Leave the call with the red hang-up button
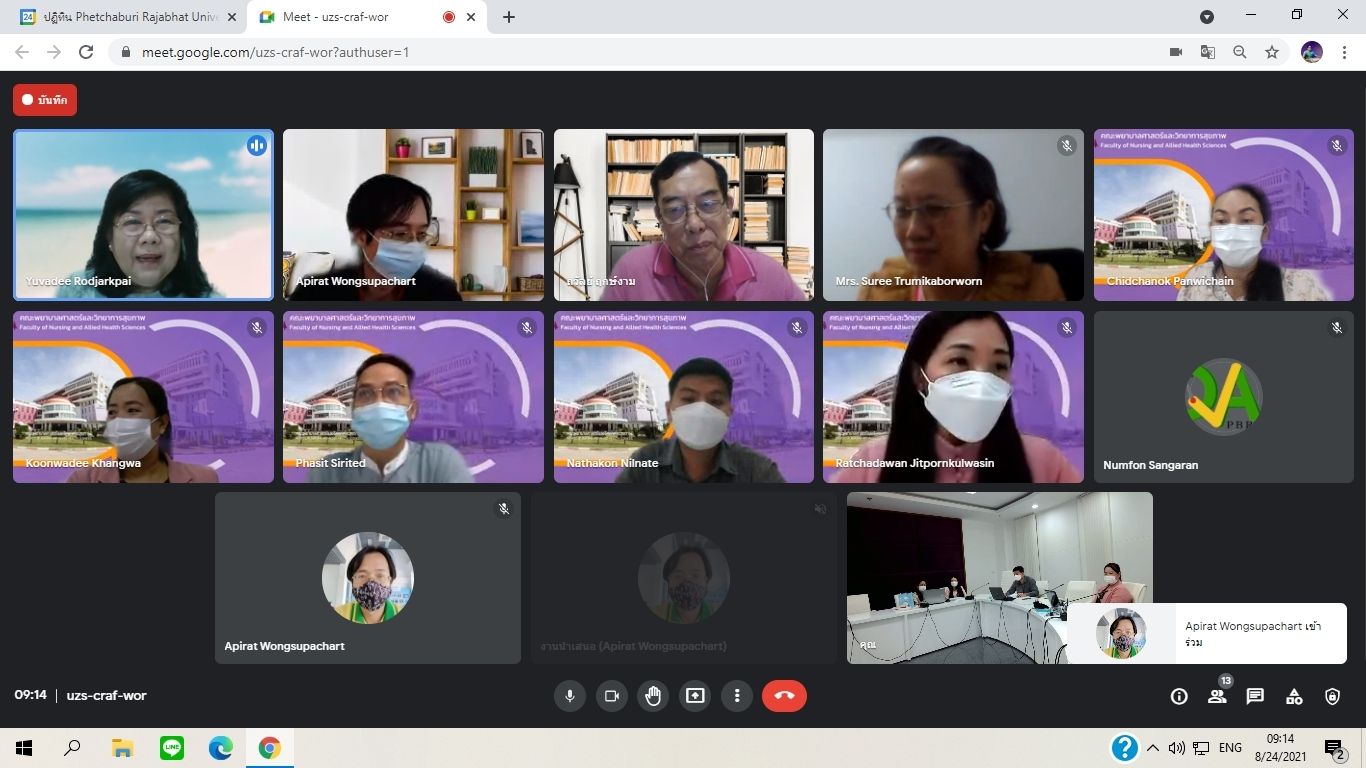 click(784, 696)
